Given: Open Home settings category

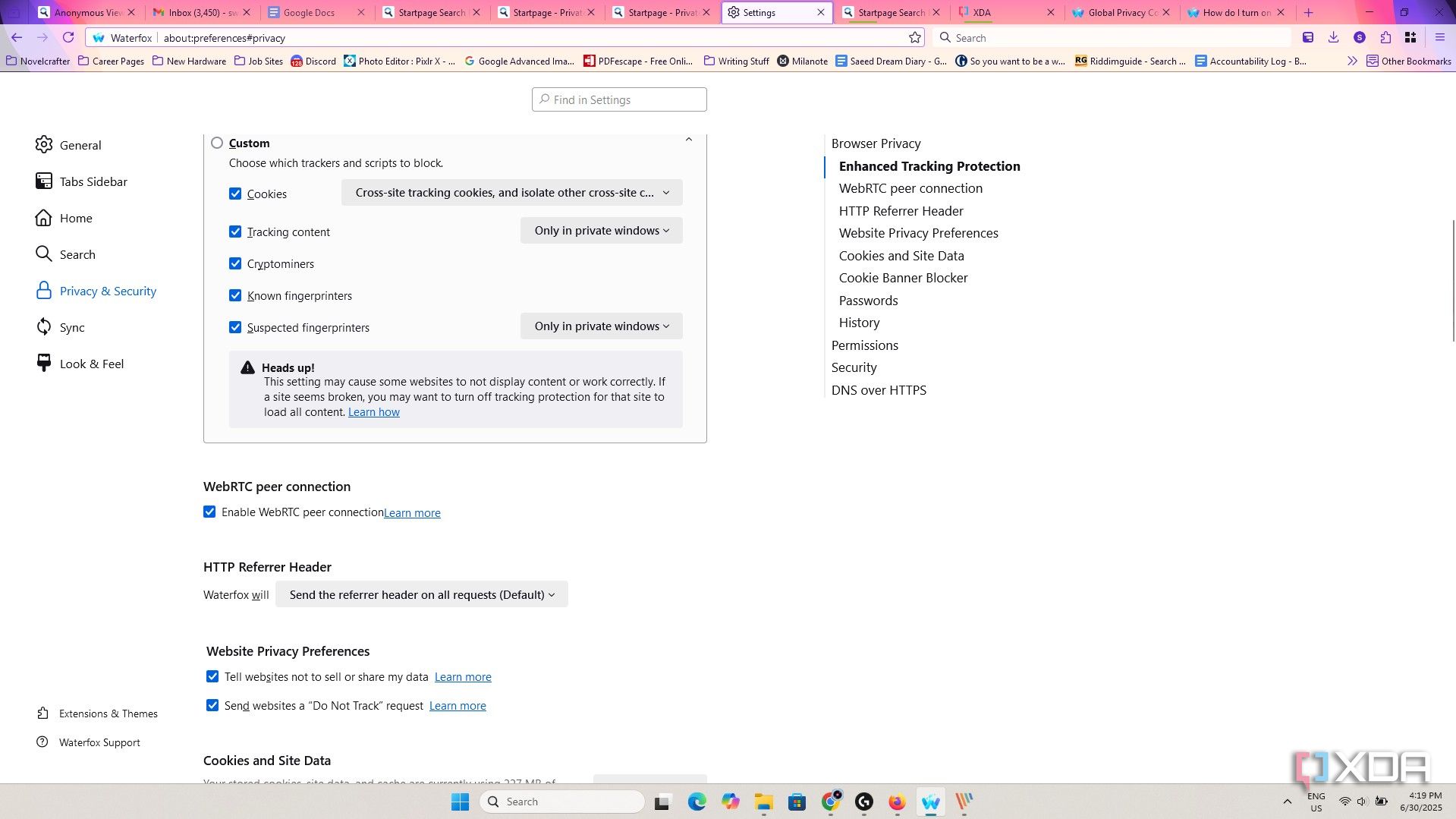Looking at the screenshot, I should click(64, 218).
